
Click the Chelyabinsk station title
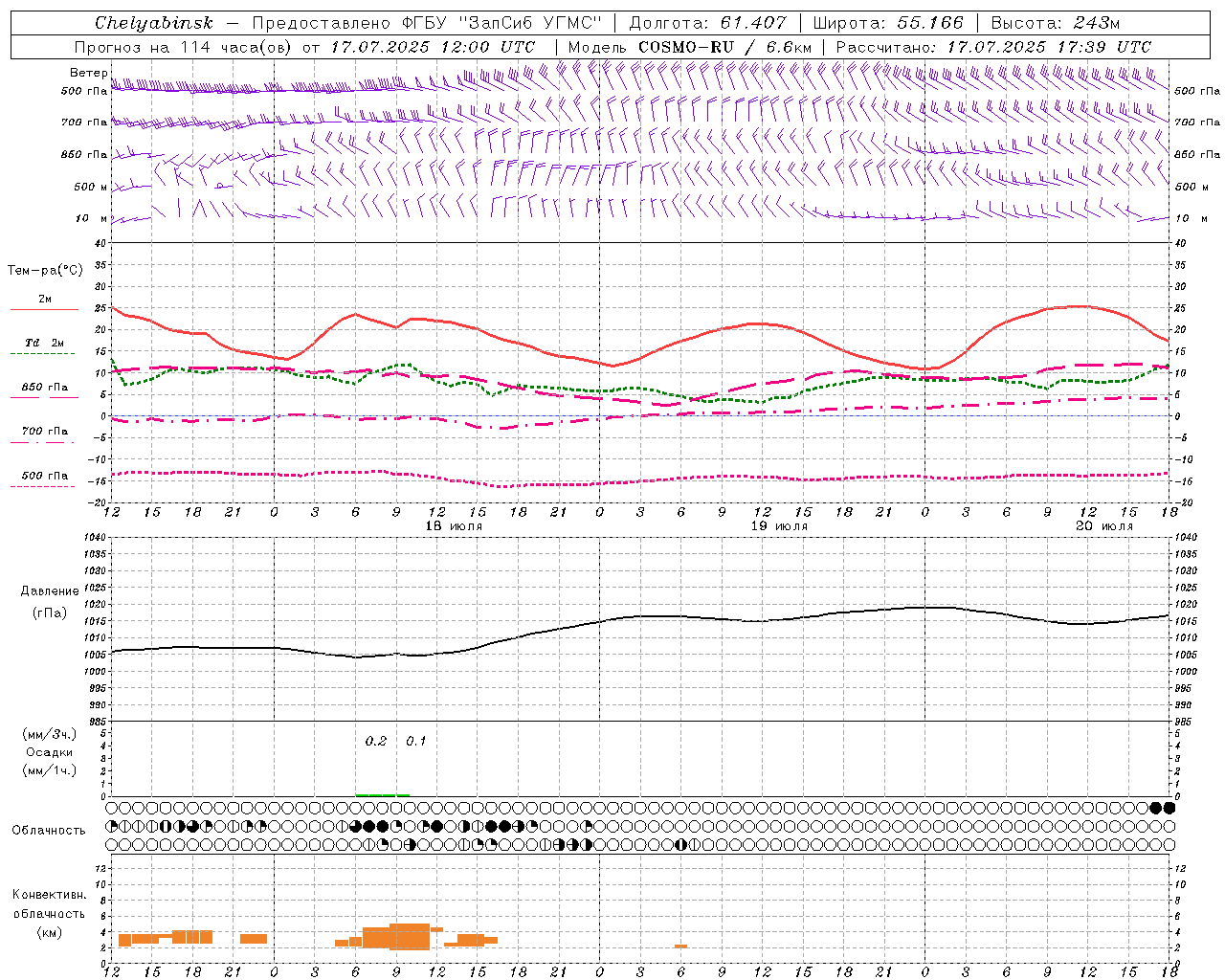(154, 22)
